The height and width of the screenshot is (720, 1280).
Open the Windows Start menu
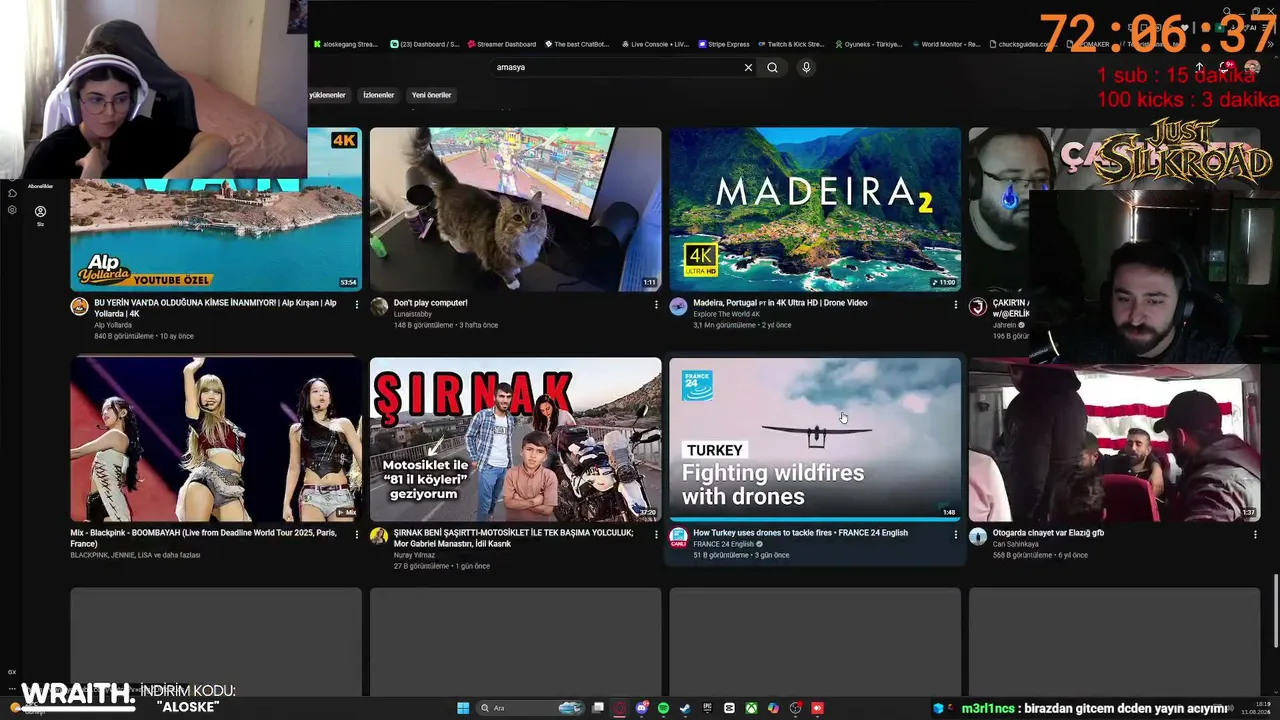click(x=463, y=708)
